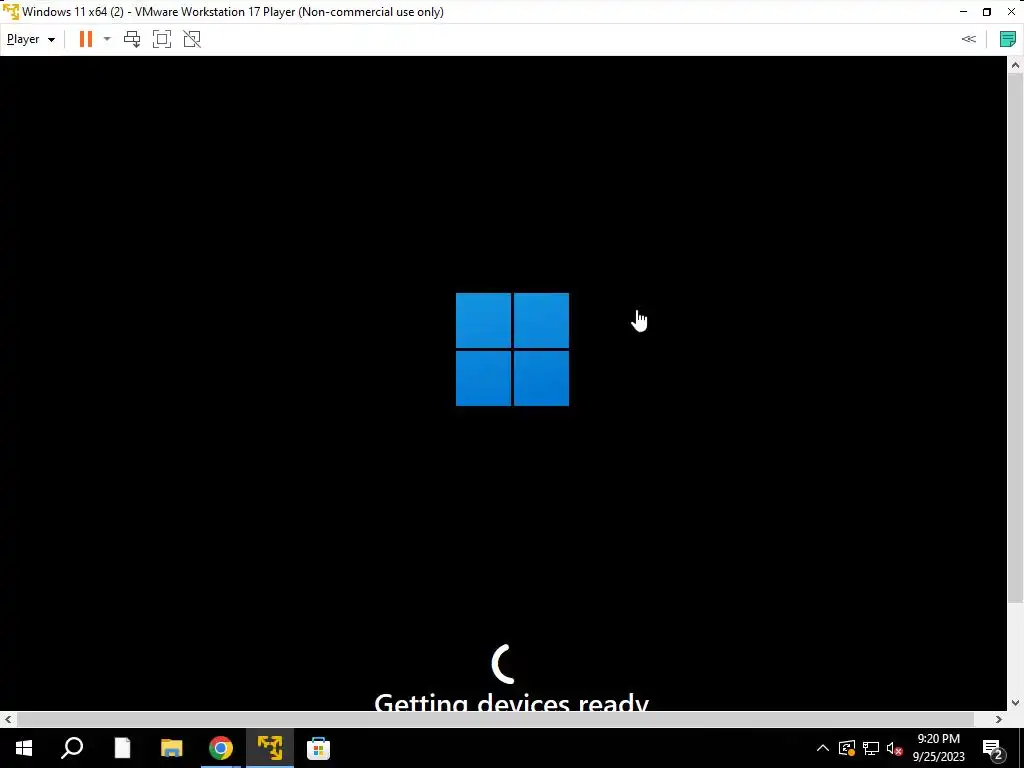Click the horizontal scrollbar right arrow
This screenshot has height=768, width=1024.
[999, 719]
